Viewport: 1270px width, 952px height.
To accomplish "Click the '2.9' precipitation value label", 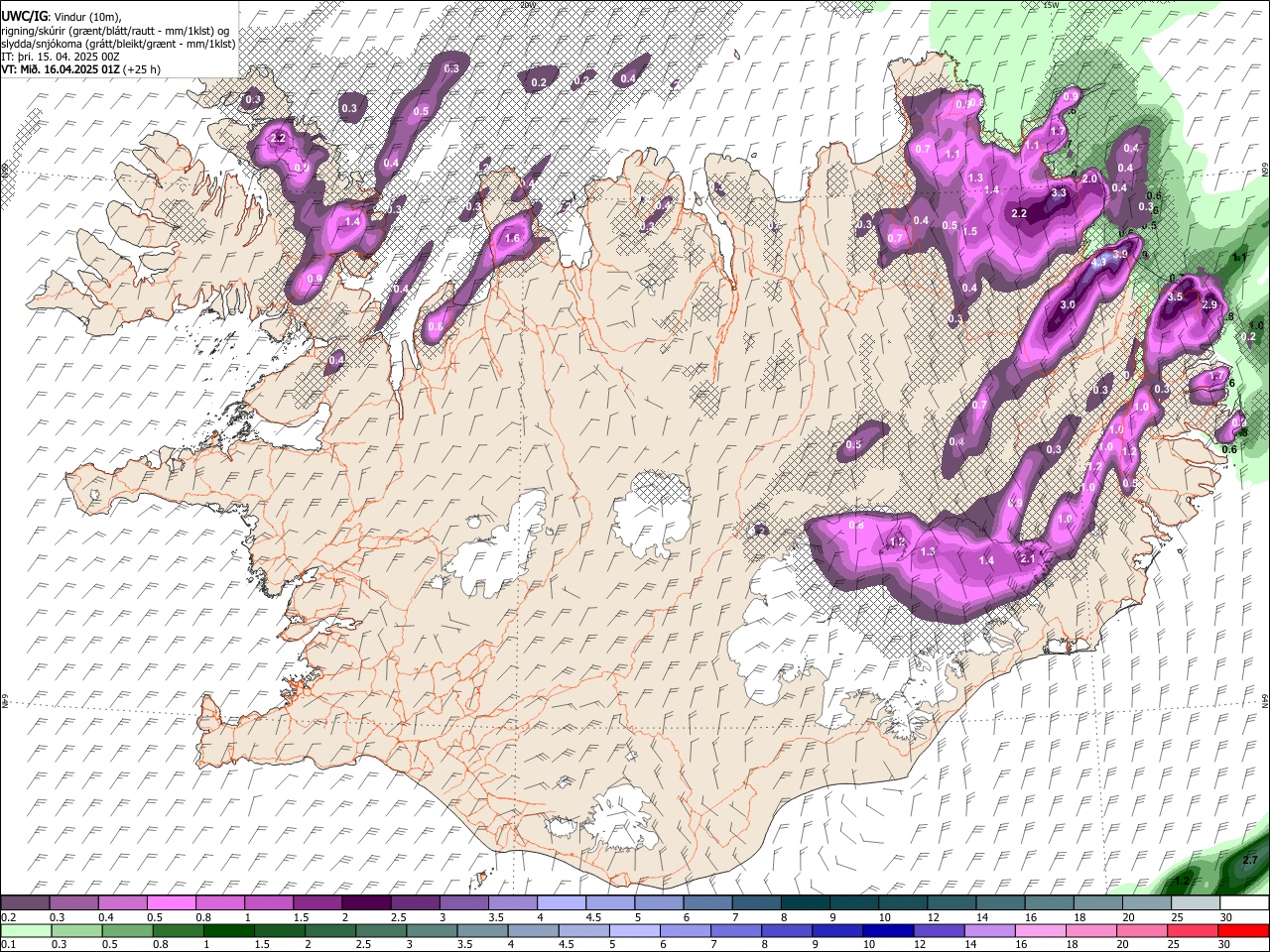I will [x=1209, y=305].
